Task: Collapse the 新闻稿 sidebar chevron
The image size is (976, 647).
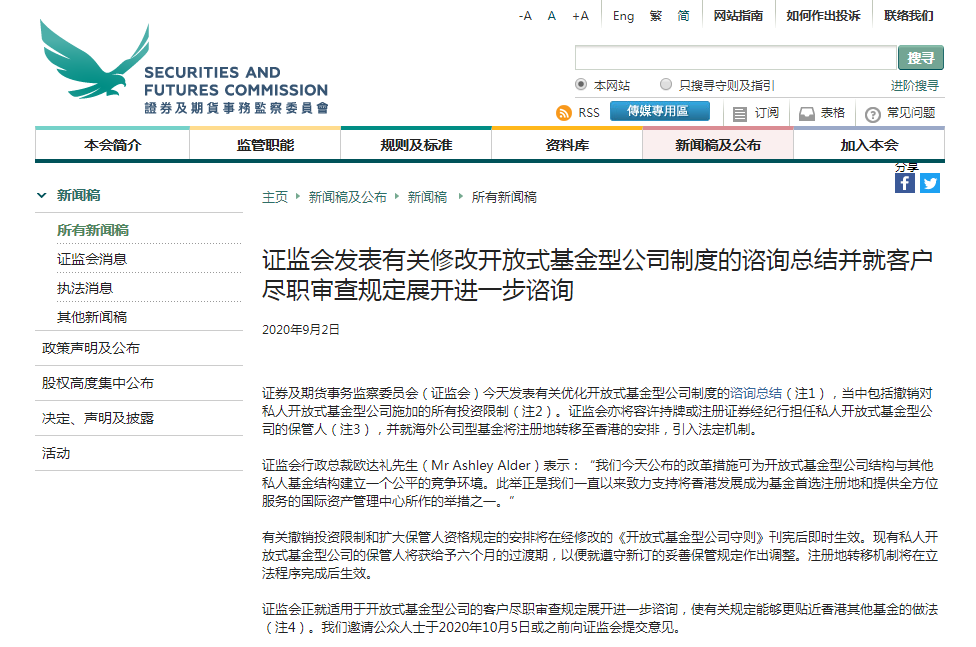Action: click(42, 195)
